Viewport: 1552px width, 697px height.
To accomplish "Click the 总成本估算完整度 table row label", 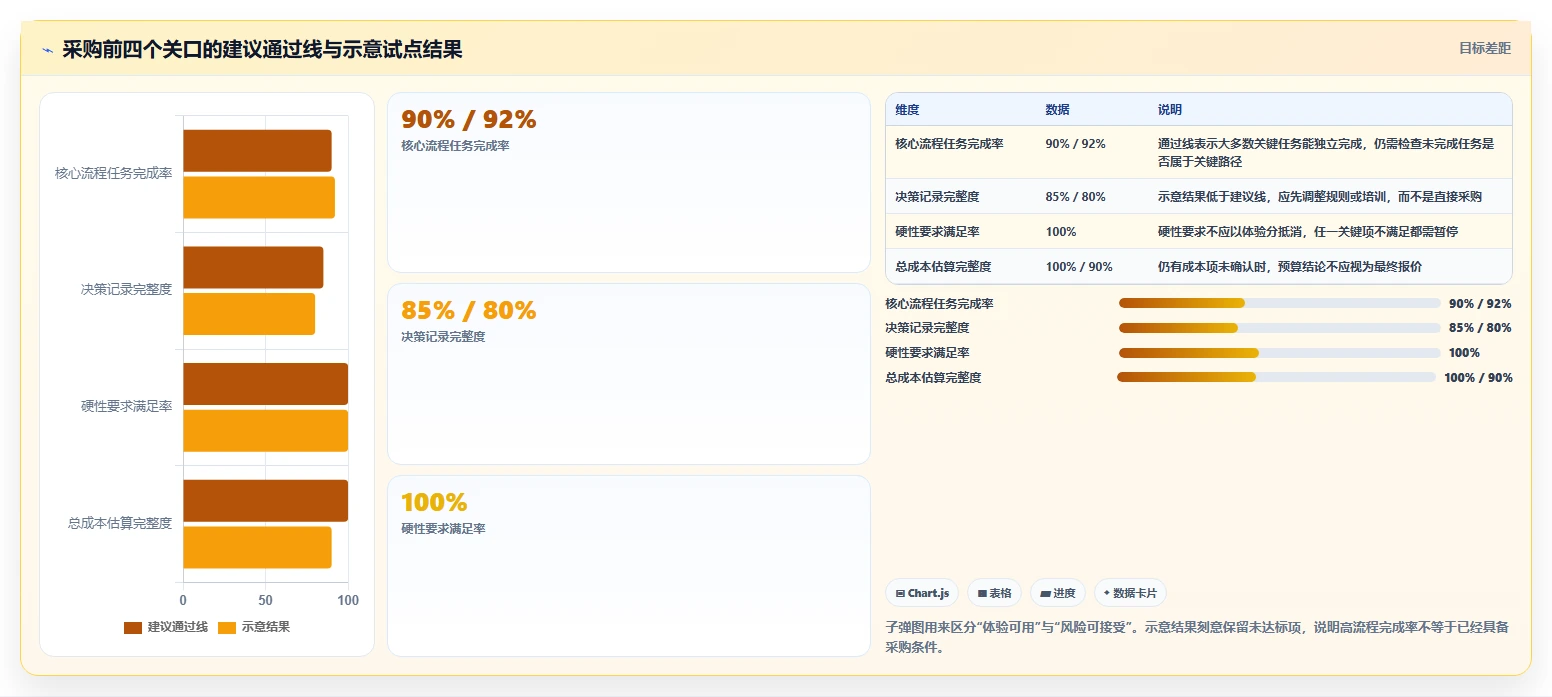I will click(x=943, y=266).
